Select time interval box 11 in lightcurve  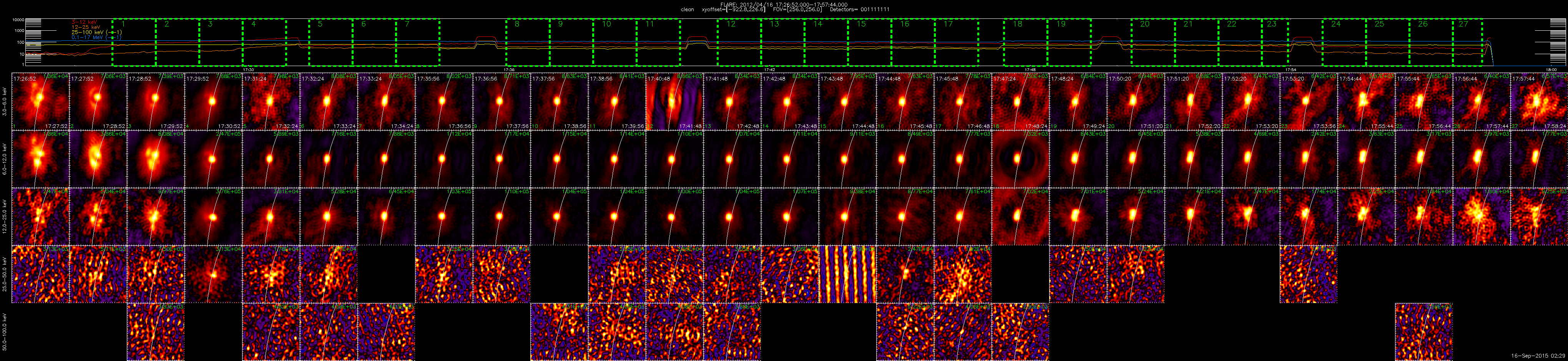[x=659, y=42]
